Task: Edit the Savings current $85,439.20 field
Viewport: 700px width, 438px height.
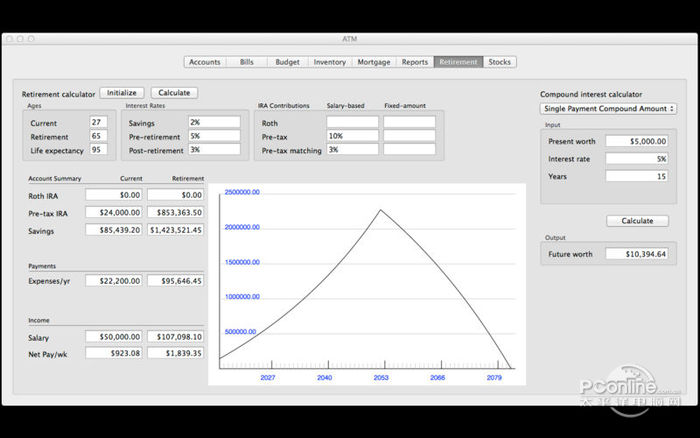Action: pos(114,230)
